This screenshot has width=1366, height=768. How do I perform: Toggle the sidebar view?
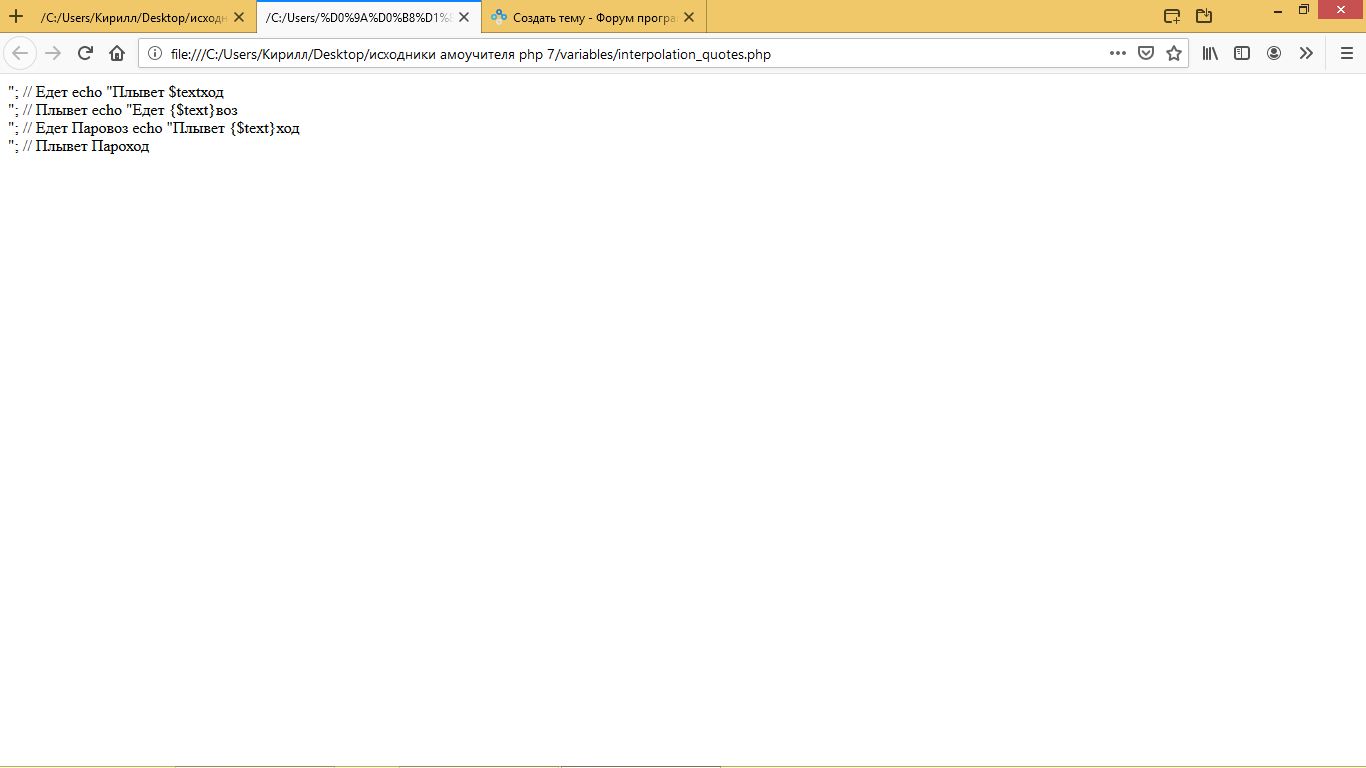tap(1242, 53)
